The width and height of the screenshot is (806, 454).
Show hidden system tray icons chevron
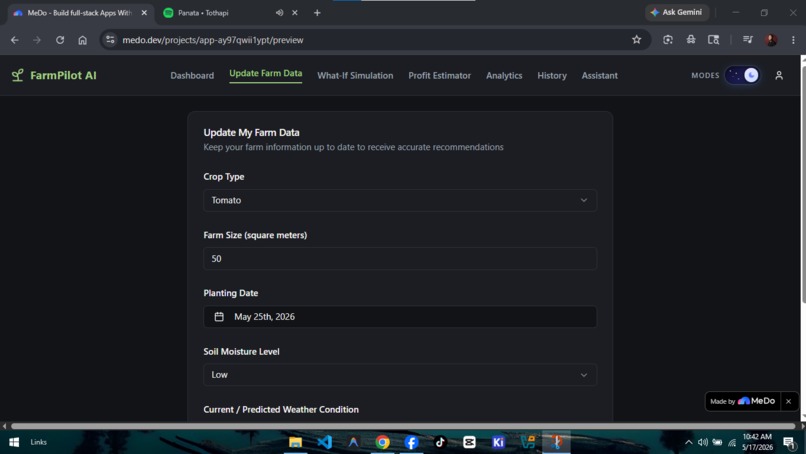[x=688, y=442]
